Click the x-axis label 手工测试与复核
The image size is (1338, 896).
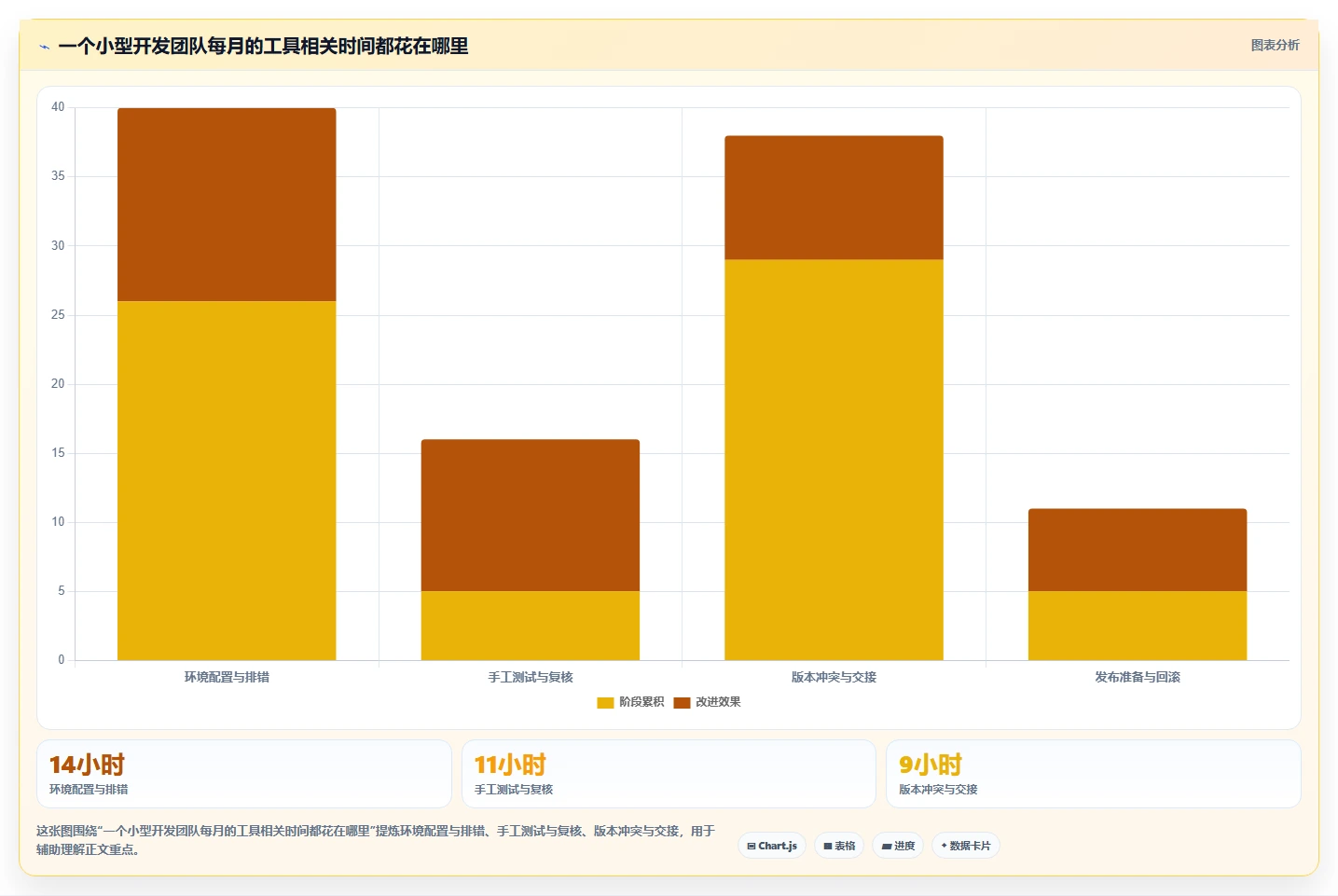(x=531, y=677)
